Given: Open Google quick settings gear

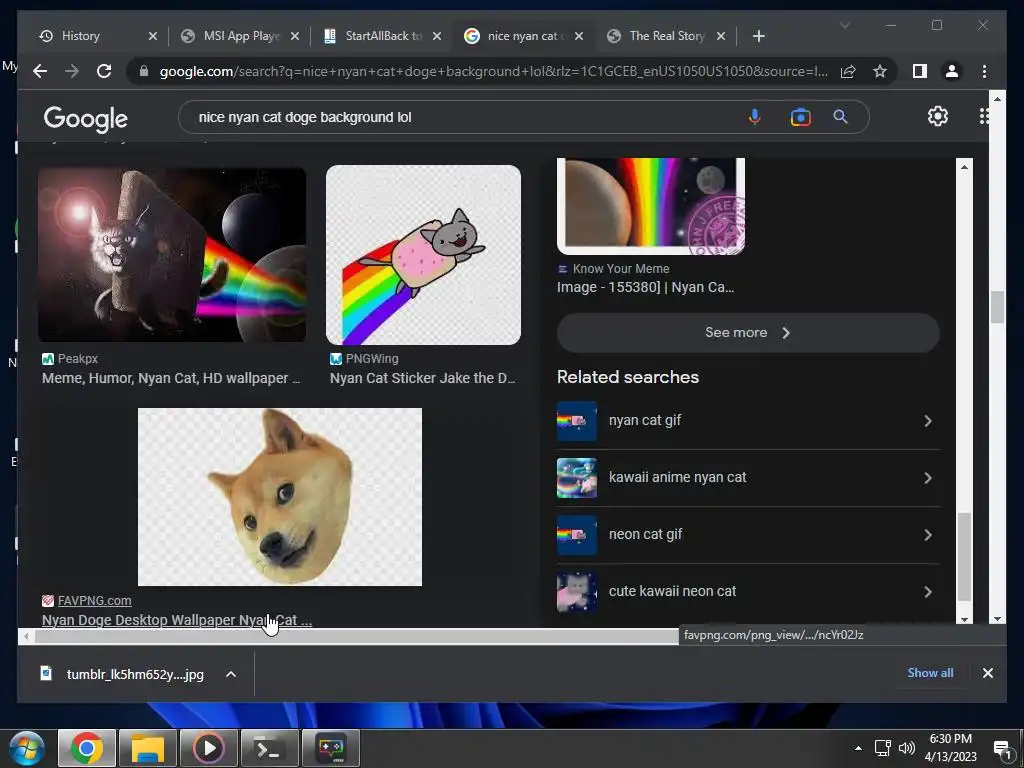Looking at the screenshot, I should pyautogui.click(x=938, y=116).
